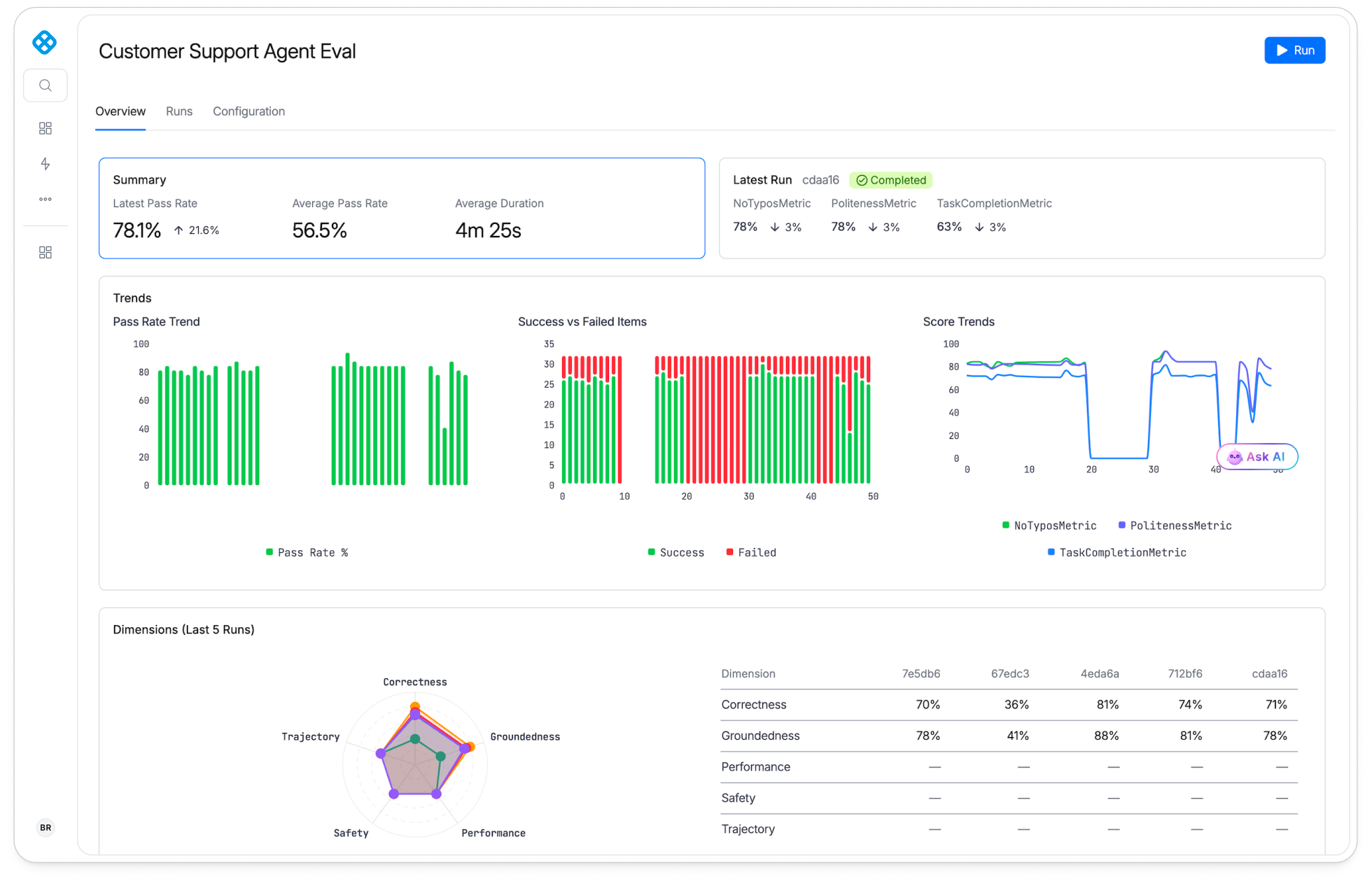Click the Pass Rate Trend chart title
This screenshot has width=1372, height=884.
tap(157, 322)
